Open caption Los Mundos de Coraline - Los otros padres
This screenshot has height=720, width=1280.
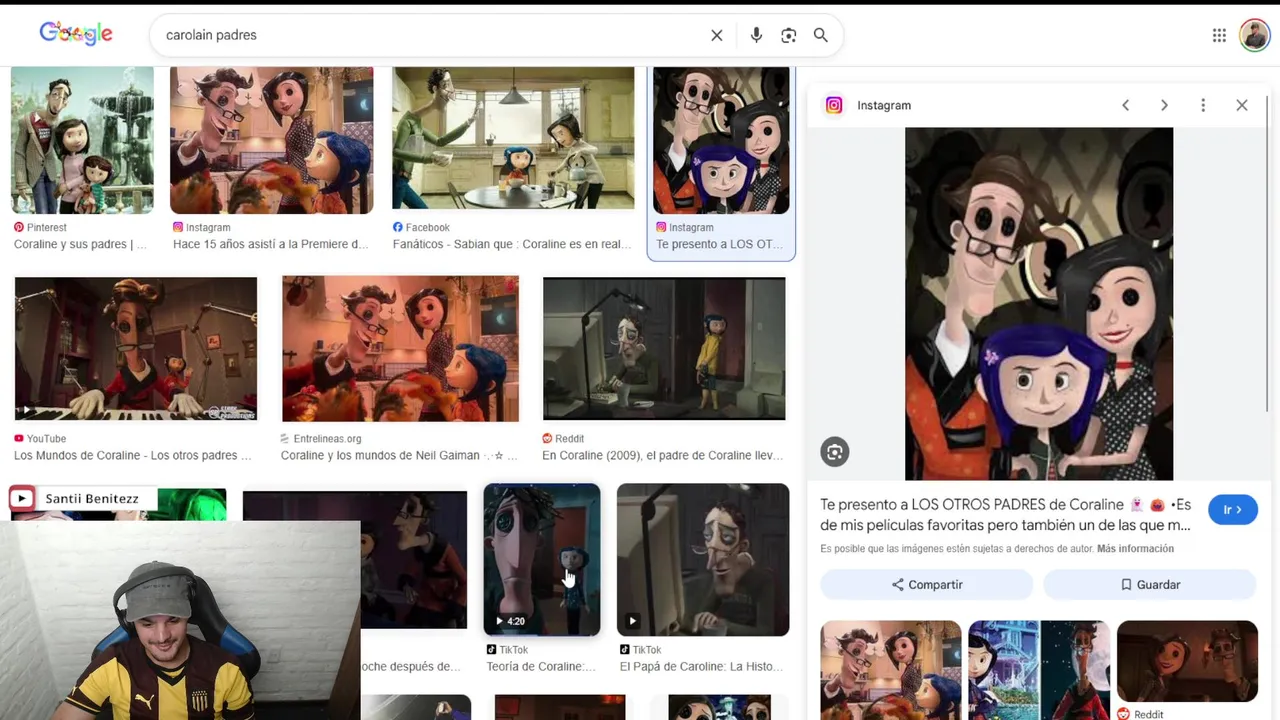coord(133,456)
